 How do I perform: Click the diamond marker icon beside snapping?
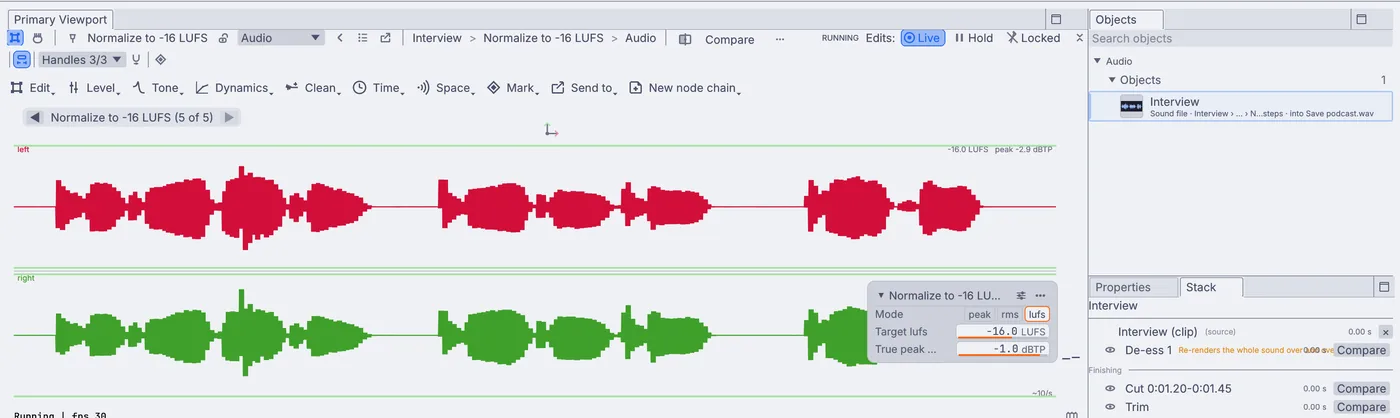click(x=161, y=59)
